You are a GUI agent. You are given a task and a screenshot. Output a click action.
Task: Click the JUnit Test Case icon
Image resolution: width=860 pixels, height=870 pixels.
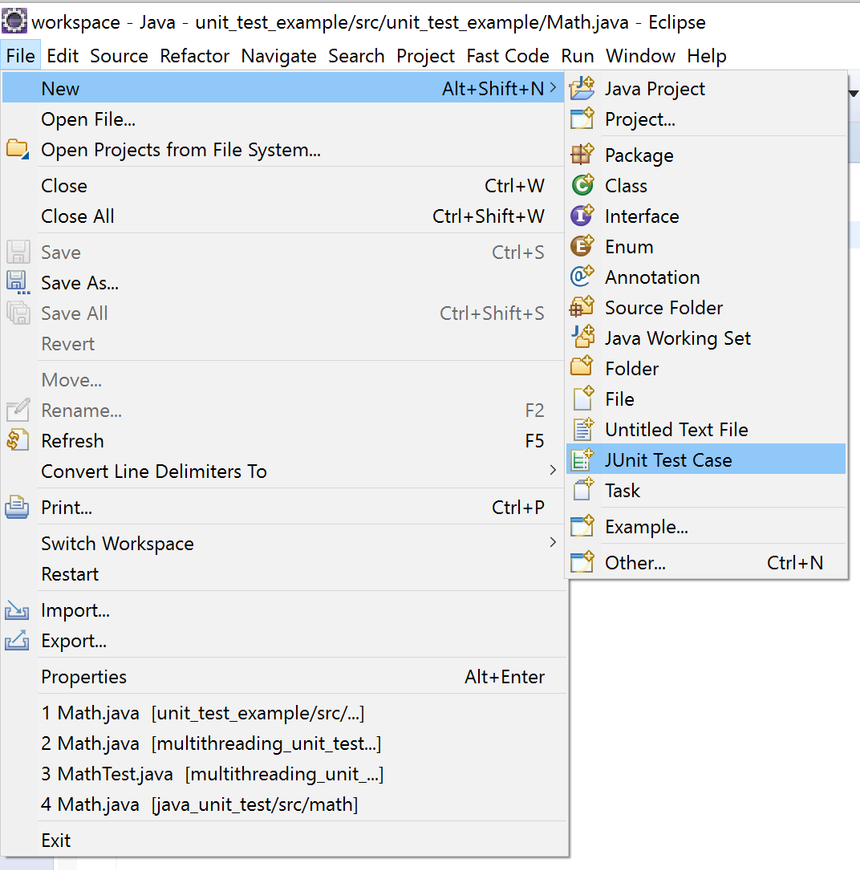(x=582, y=460)
